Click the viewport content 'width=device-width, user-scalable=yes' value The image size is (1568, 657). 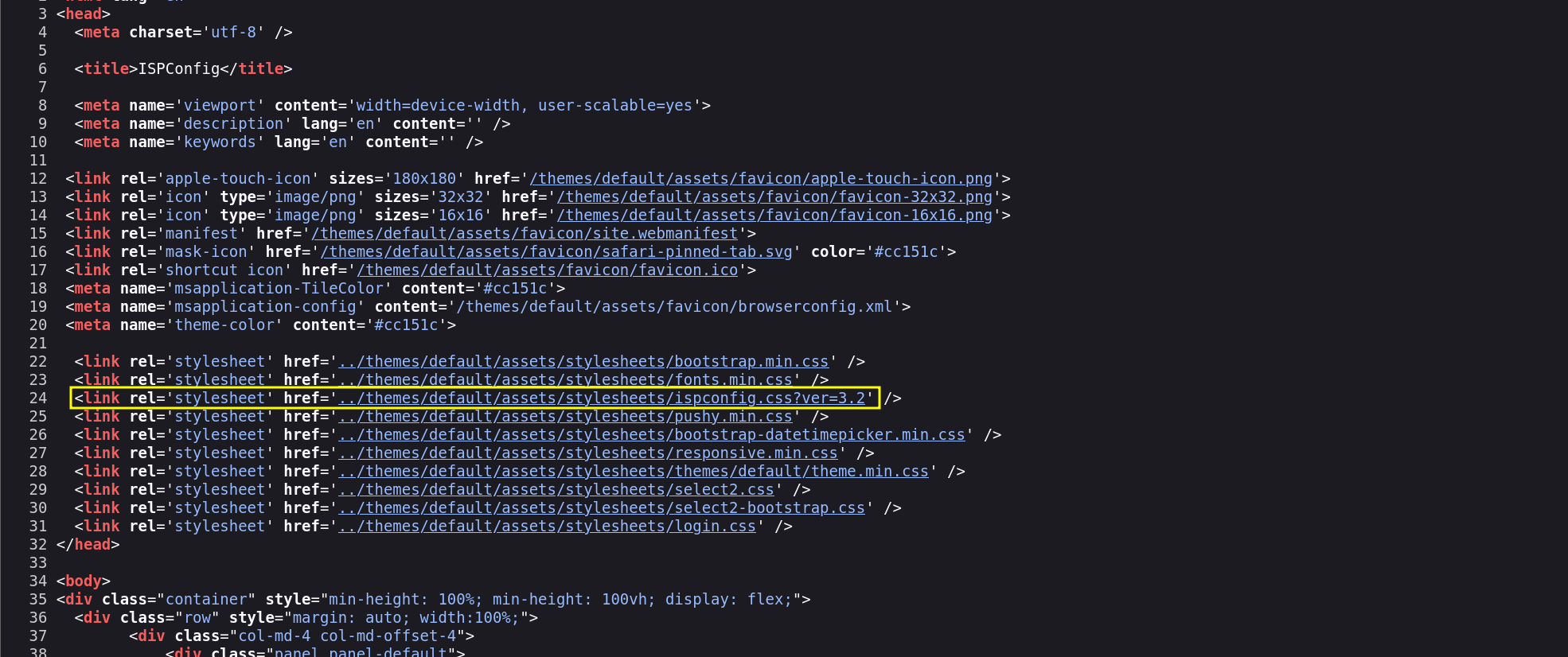525,106
